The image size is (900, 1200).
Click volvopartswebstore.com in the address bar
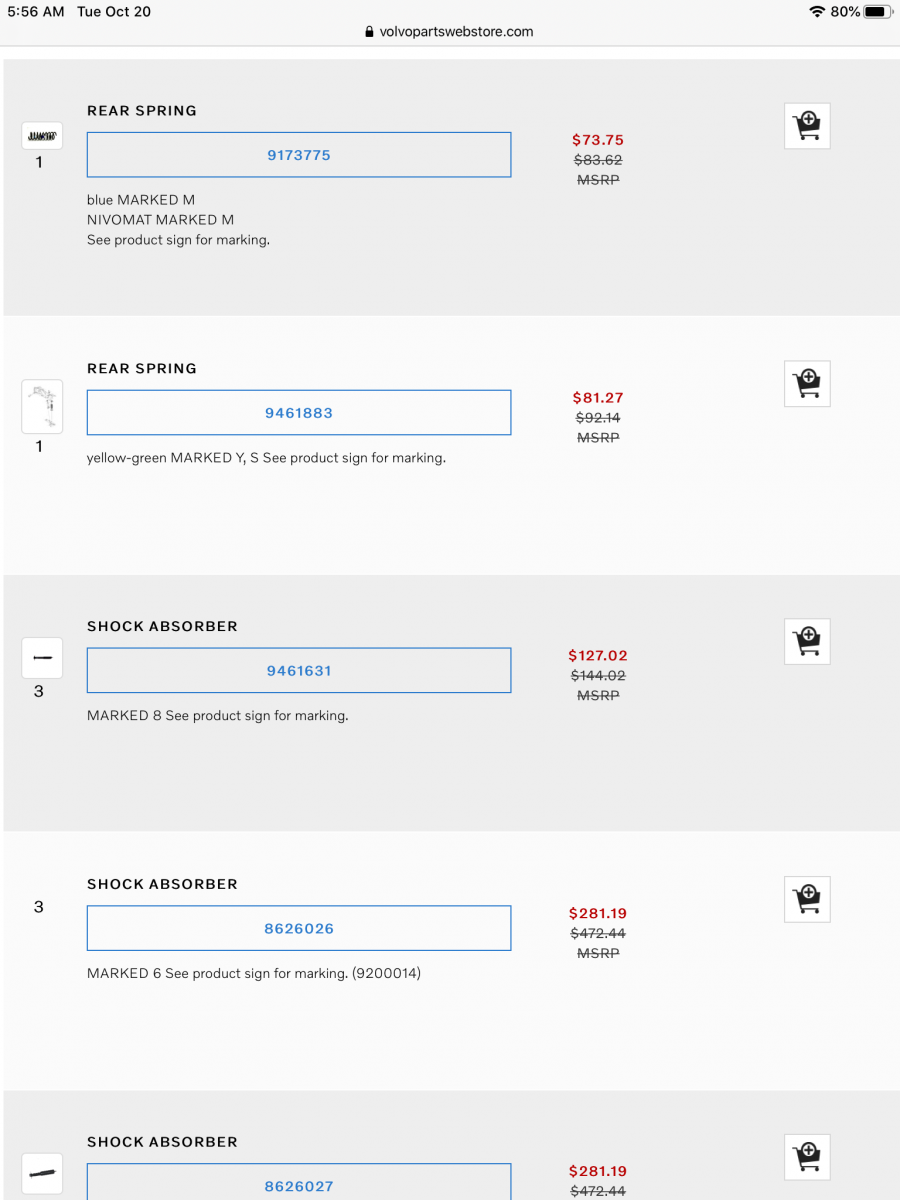tap(458, 31)
